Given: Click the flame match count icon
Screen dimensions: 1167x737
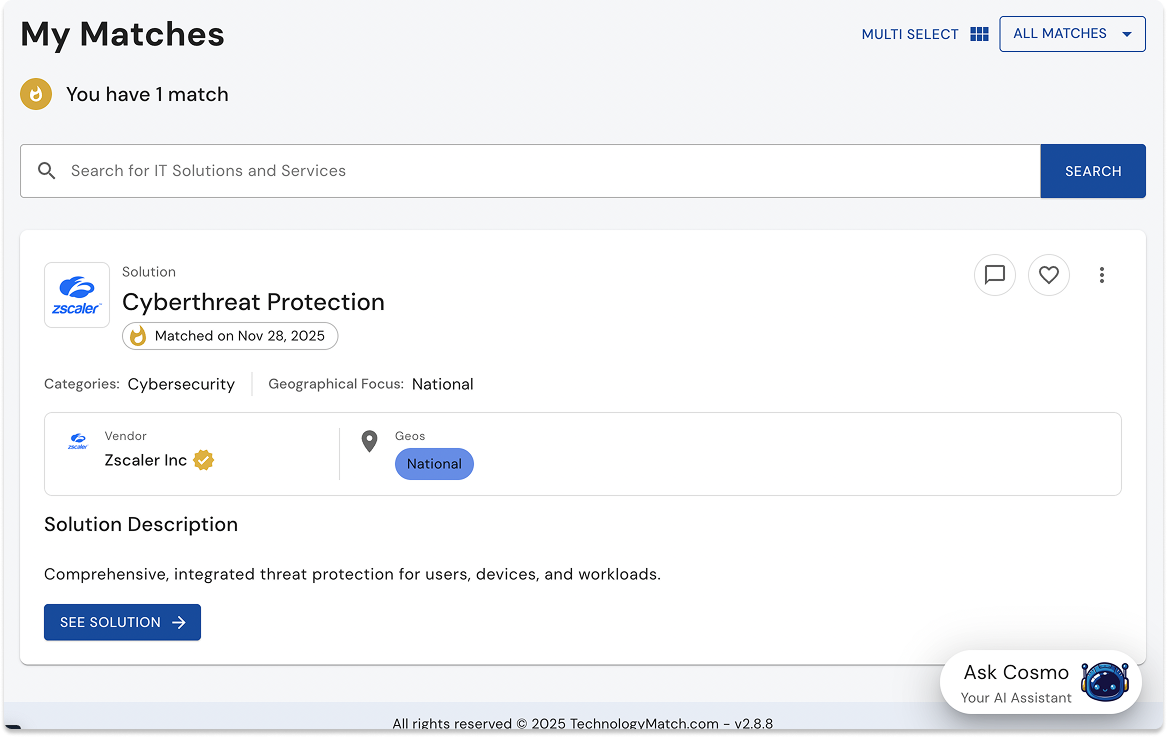Looking at the screenshot, I should pyautogui.click(x=36, y=95).
